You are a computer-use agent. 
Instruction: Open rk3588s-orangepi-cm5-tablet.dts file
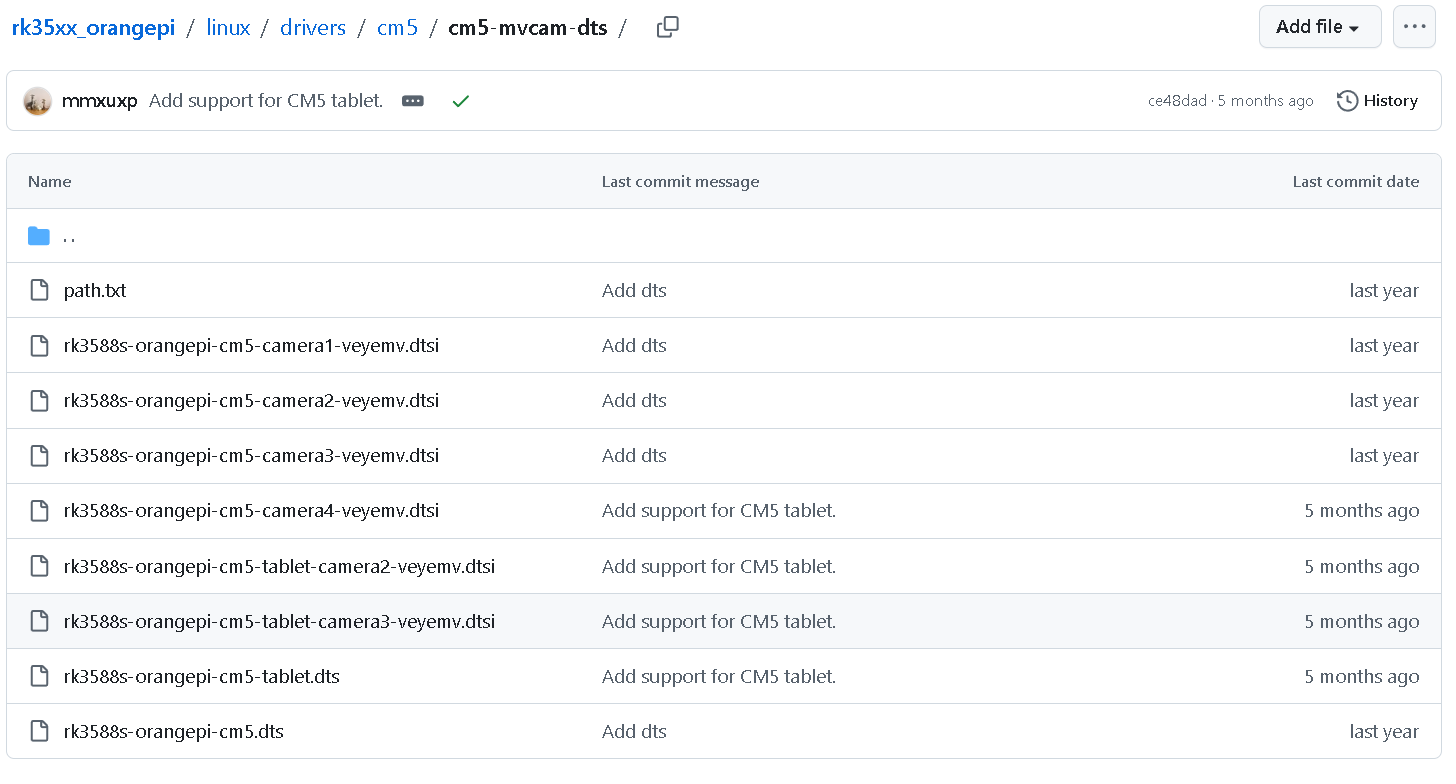point(201,677)
